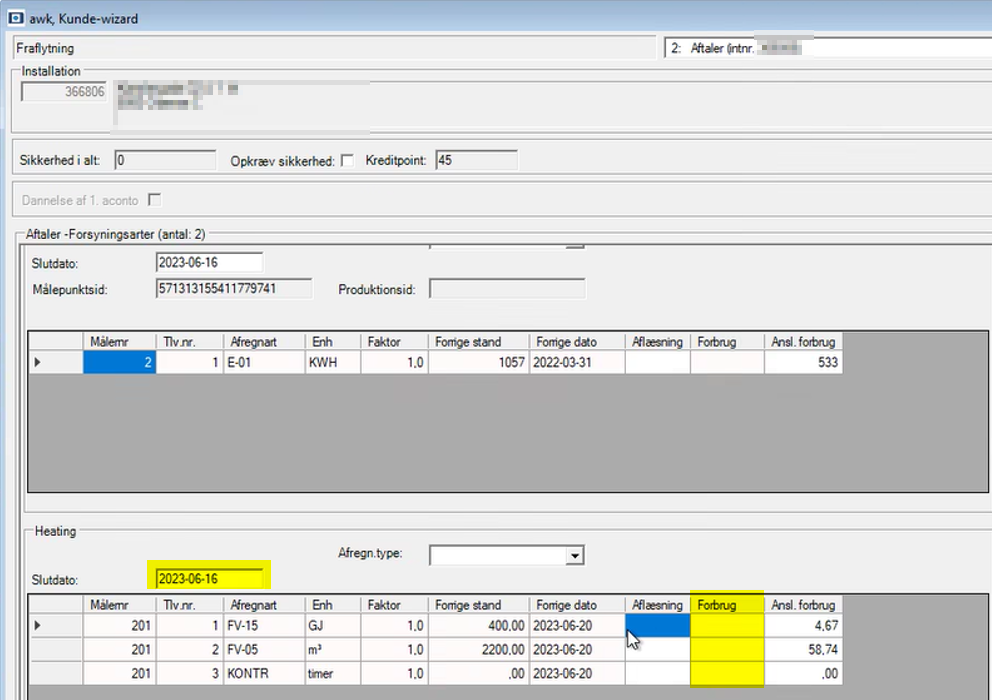Screen dimensions: 992x700
Task: Click the Målernr cell with value 2
Action: pyautogui.click(x=120, y=362)
